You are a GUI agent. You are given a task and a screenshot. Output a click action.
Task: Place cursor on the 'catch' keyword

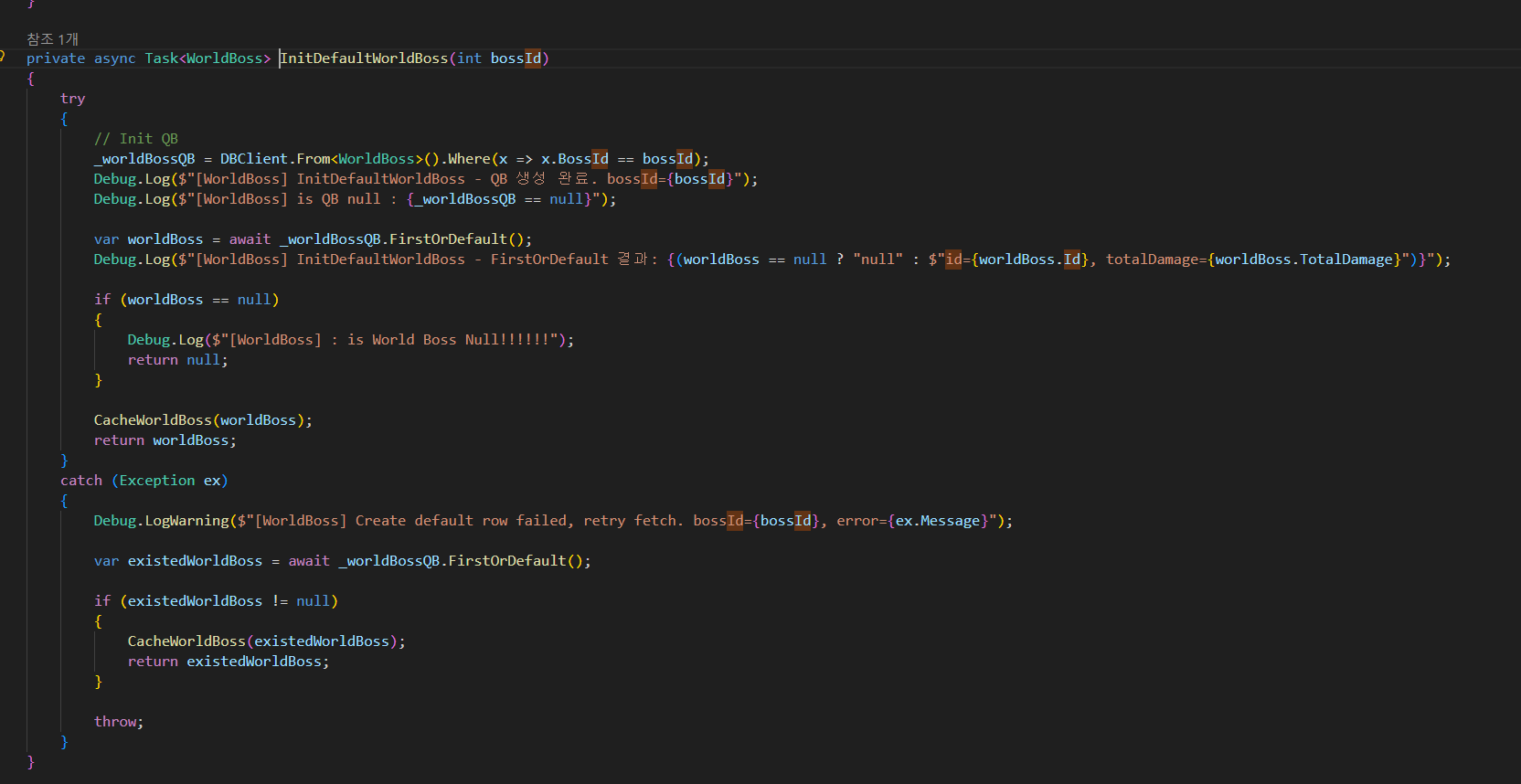coord(81,481)
